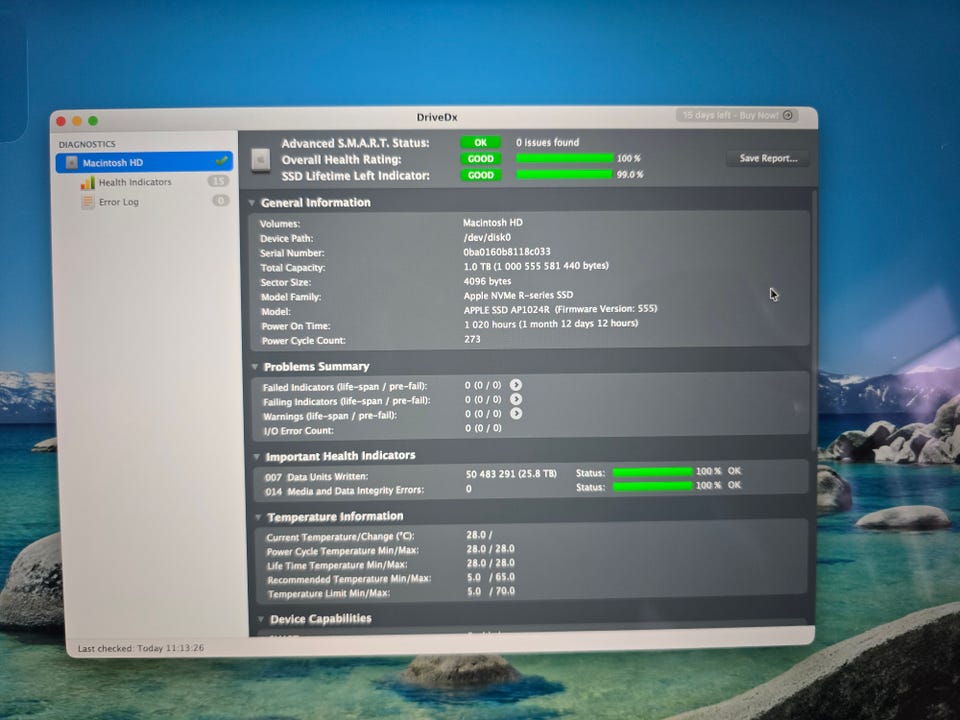Collapse the Important Health Indicators section
960x720 pixels.
point(257,457)
